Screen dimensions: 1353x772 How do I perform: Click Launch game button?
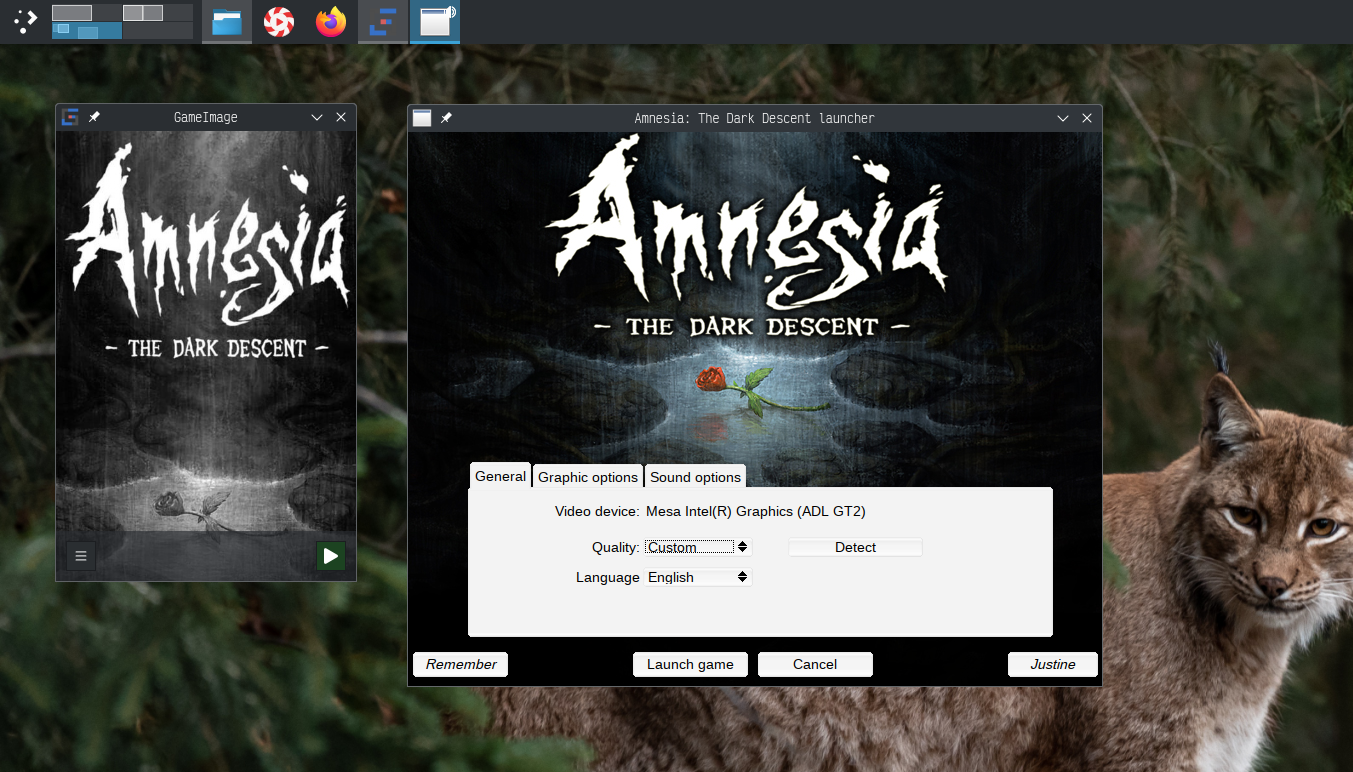[690, 664]
